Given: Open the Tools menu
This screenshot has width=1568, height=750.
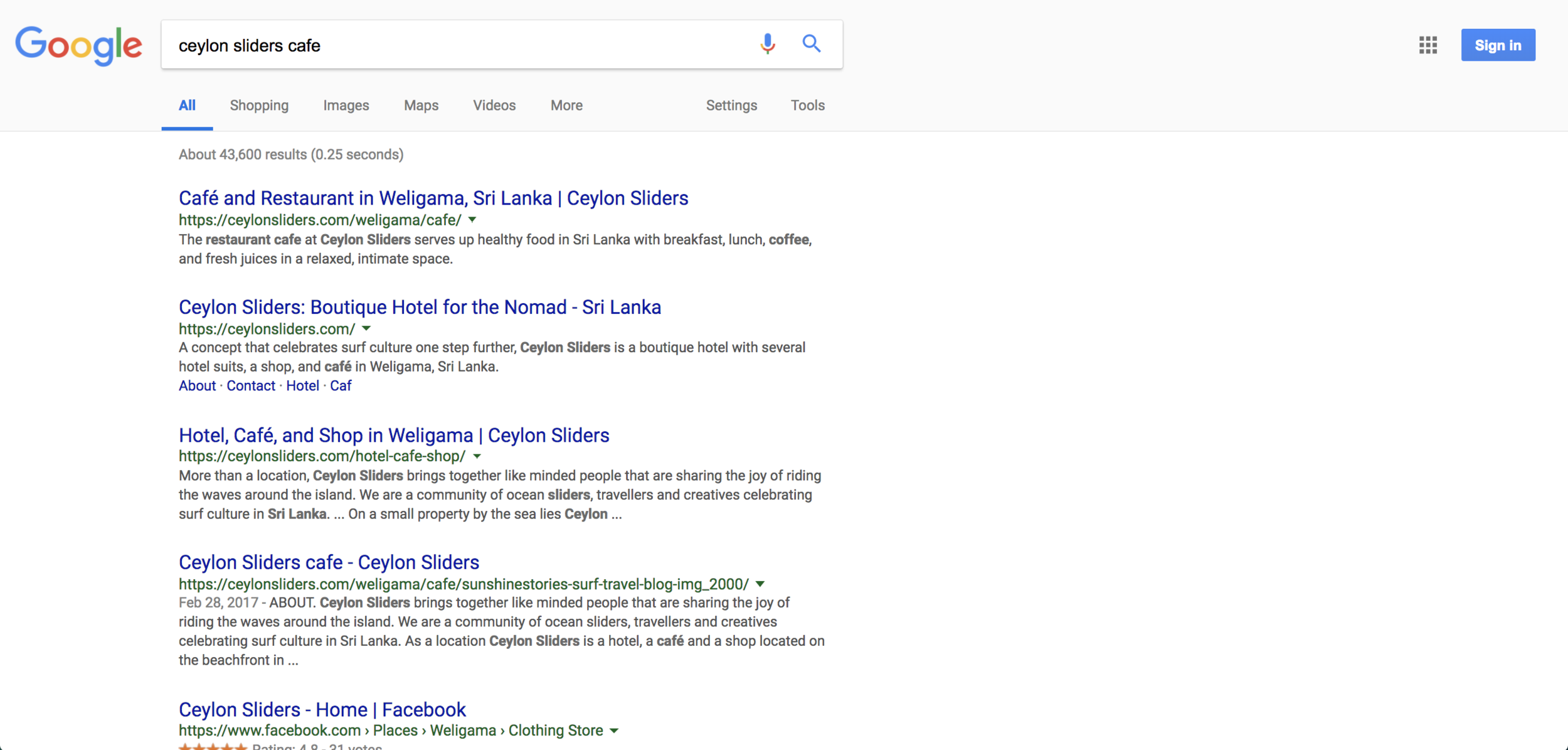Looking at the screenshot, I should [x=807, y=105].
